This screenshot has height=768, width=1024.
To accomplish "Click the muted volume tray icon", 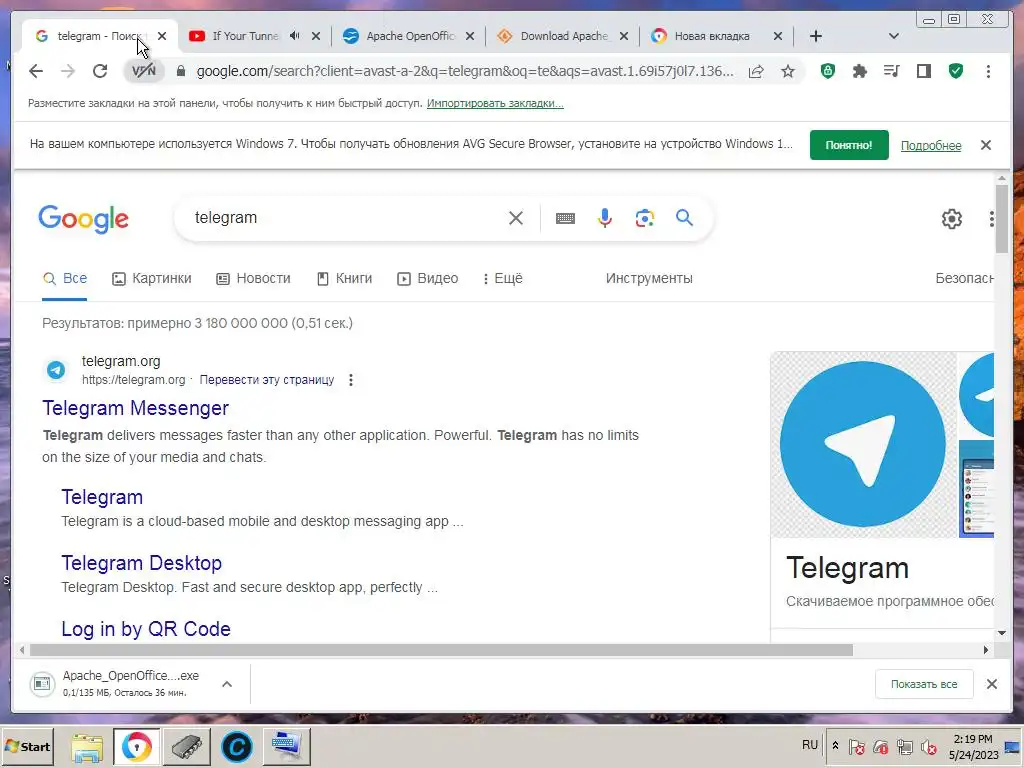I will [928, 746].
